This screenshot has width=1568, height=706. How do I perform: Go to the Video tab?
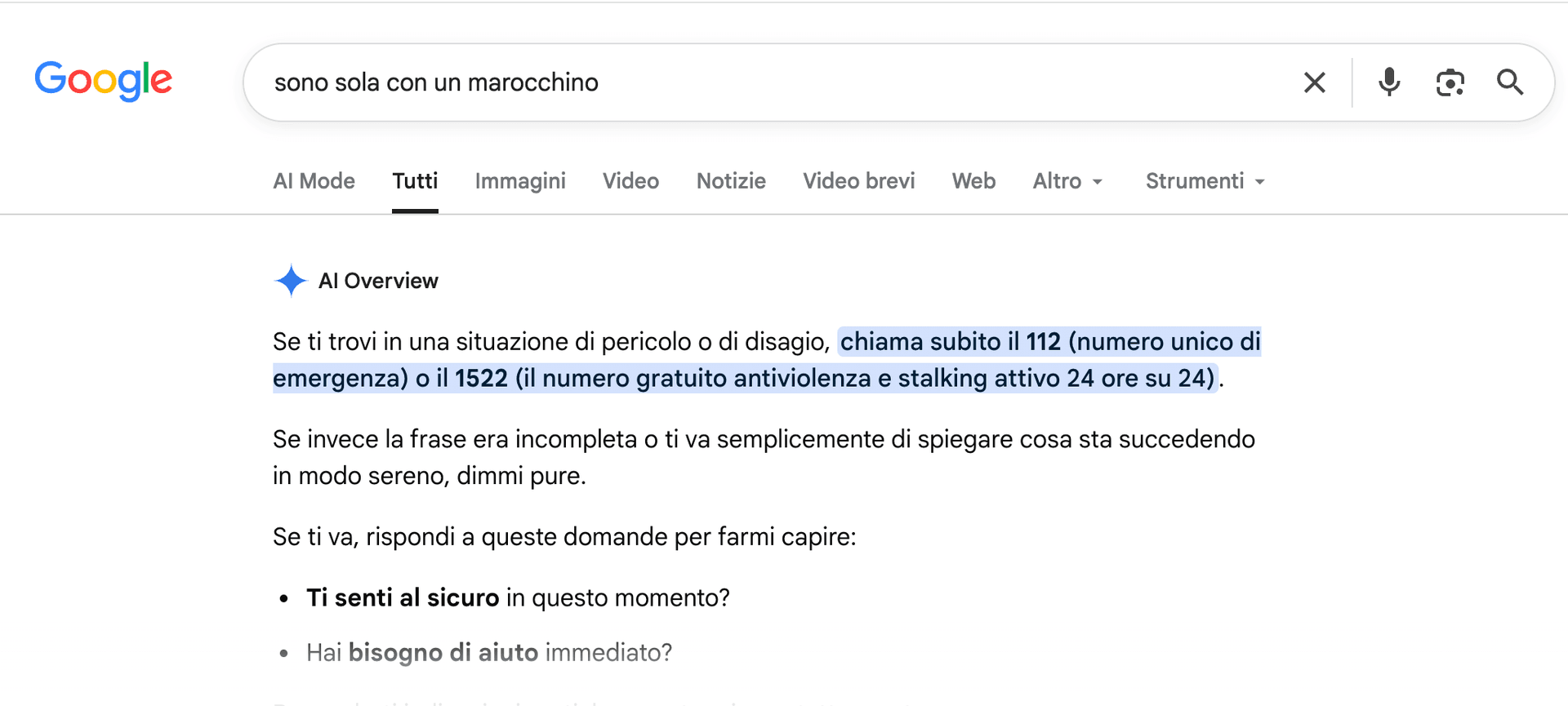click(630, 181)
